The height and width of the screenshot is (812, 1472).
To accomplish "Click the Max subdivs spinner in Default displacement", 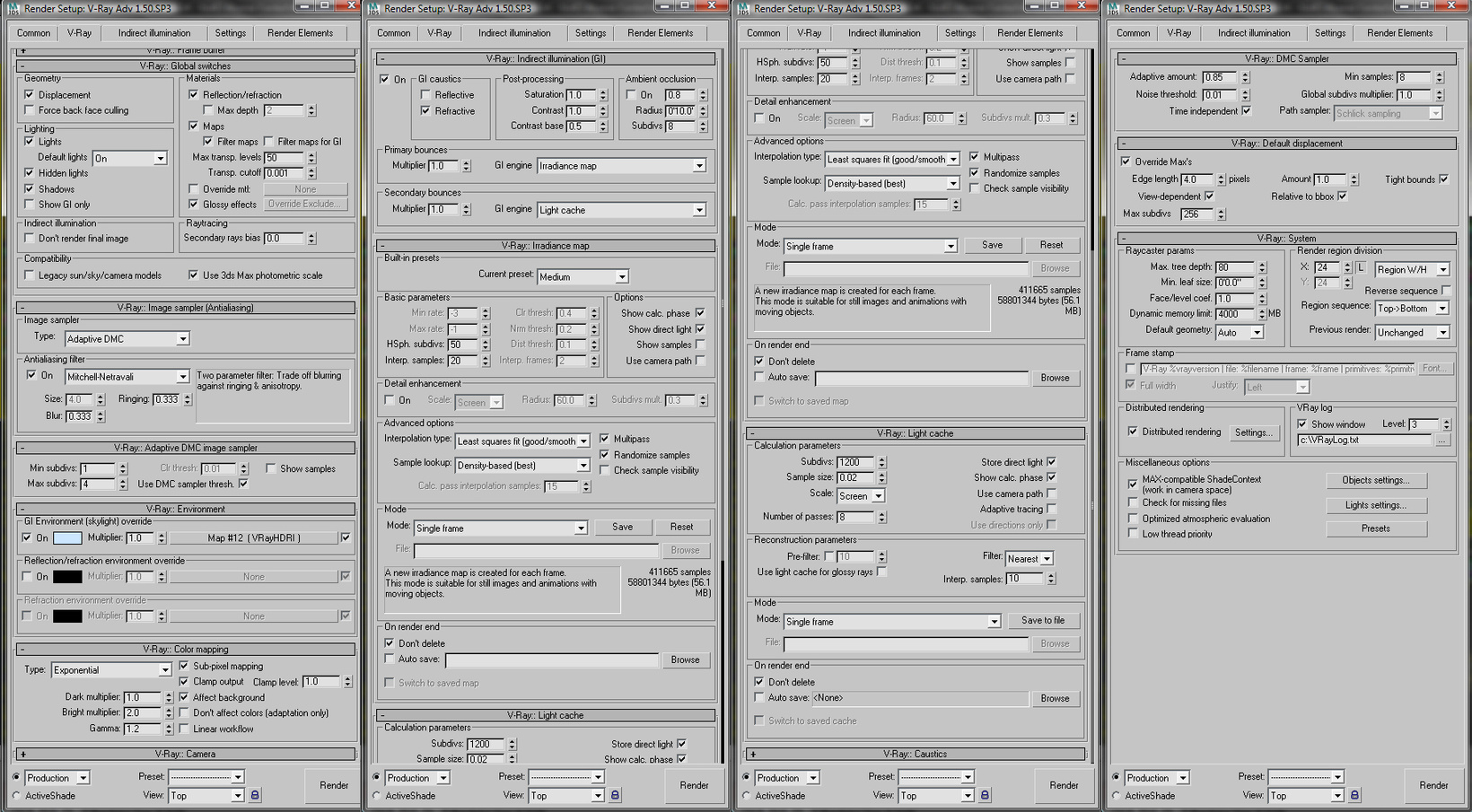I will click(x=1221, y=214).
